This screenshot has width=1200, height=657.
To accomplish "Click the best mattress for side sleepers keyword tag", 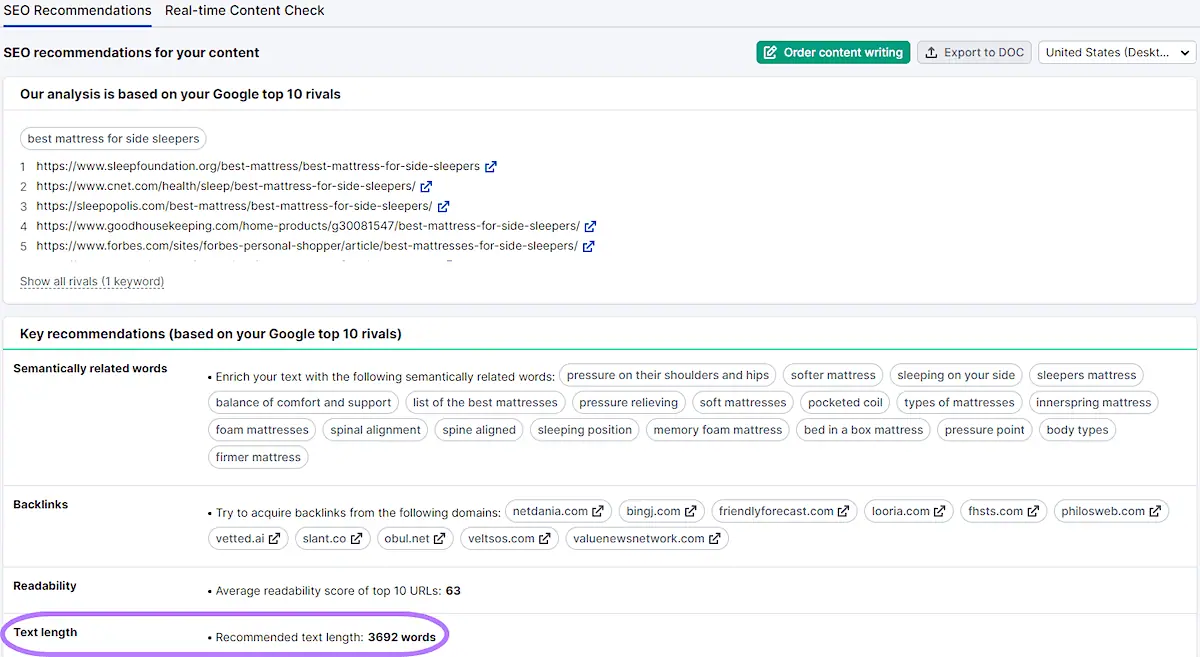I will pos(113,139).
